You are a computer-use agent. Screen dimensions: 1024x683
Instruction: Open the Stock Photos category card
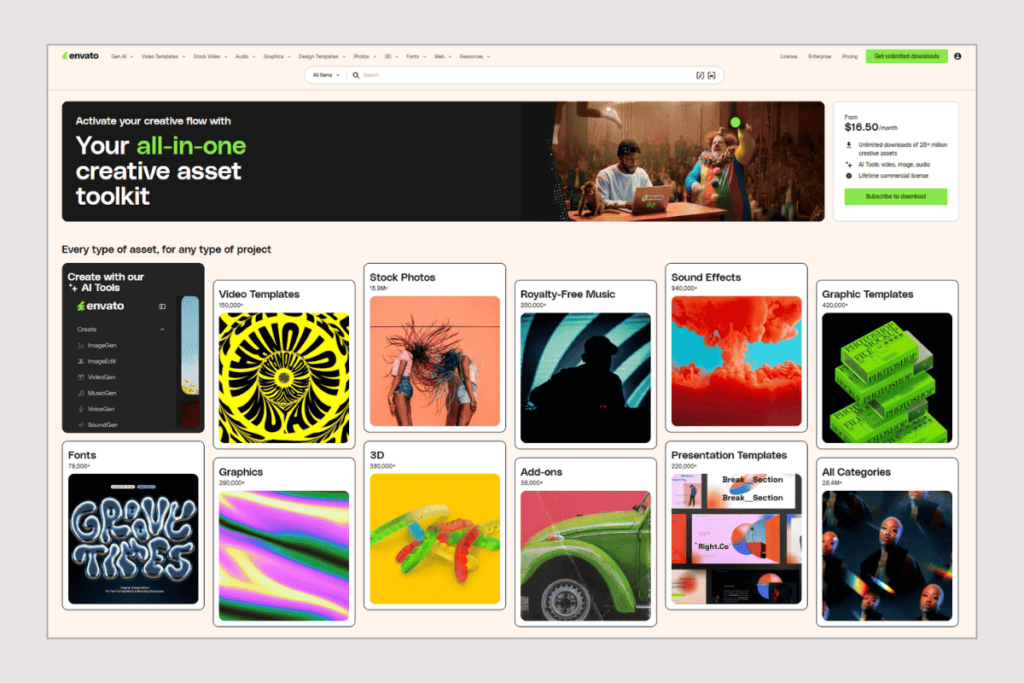(435, 348)
